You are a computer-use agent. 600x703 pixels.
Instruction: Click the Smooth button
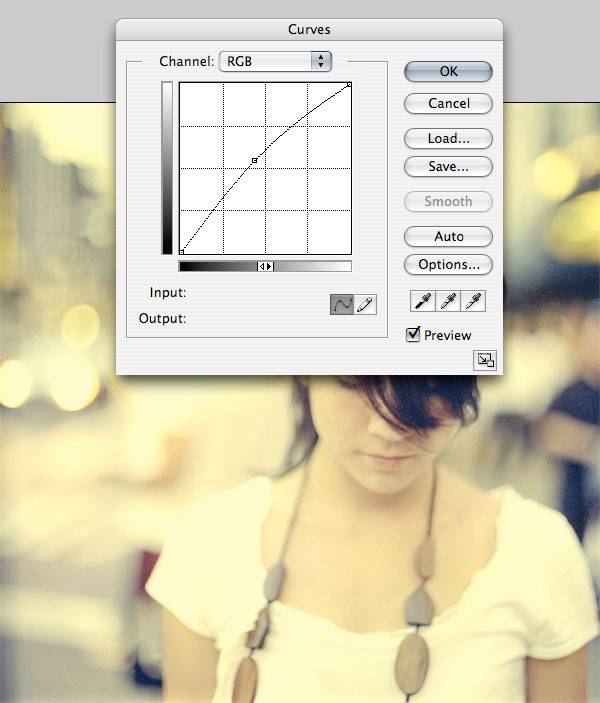tap(448, 201)
